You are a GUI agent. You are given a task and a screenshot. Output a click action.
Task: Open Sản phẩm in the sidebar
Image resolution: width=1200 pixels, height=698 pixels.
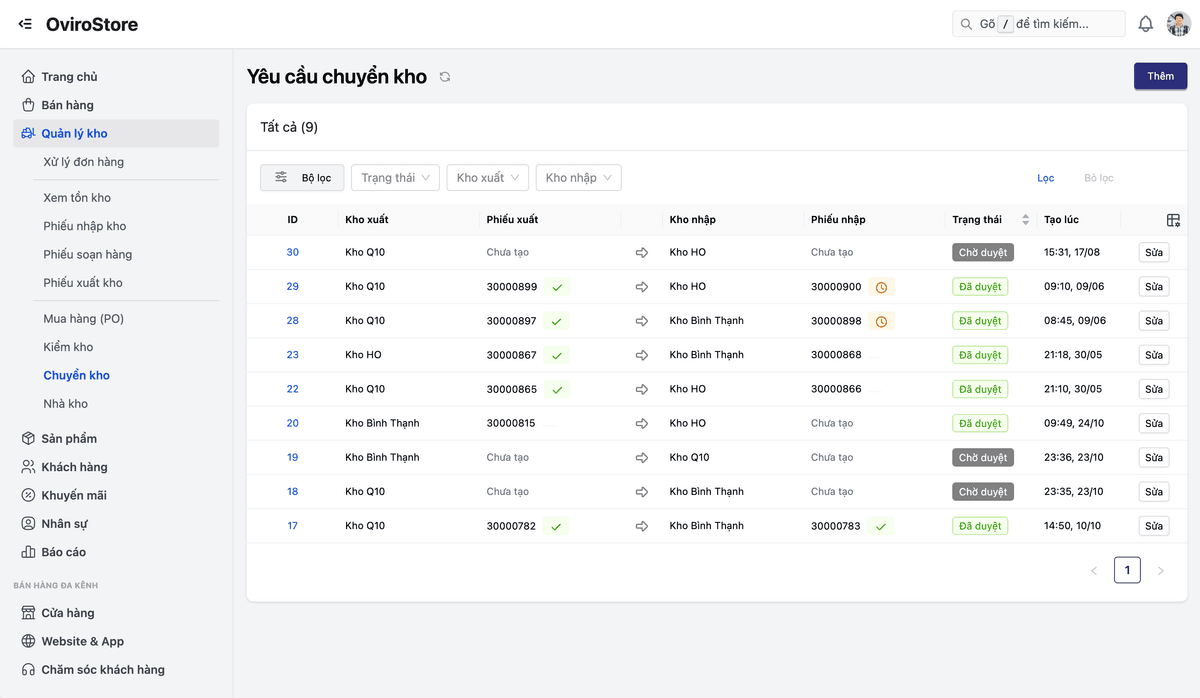tap(69, 439)
